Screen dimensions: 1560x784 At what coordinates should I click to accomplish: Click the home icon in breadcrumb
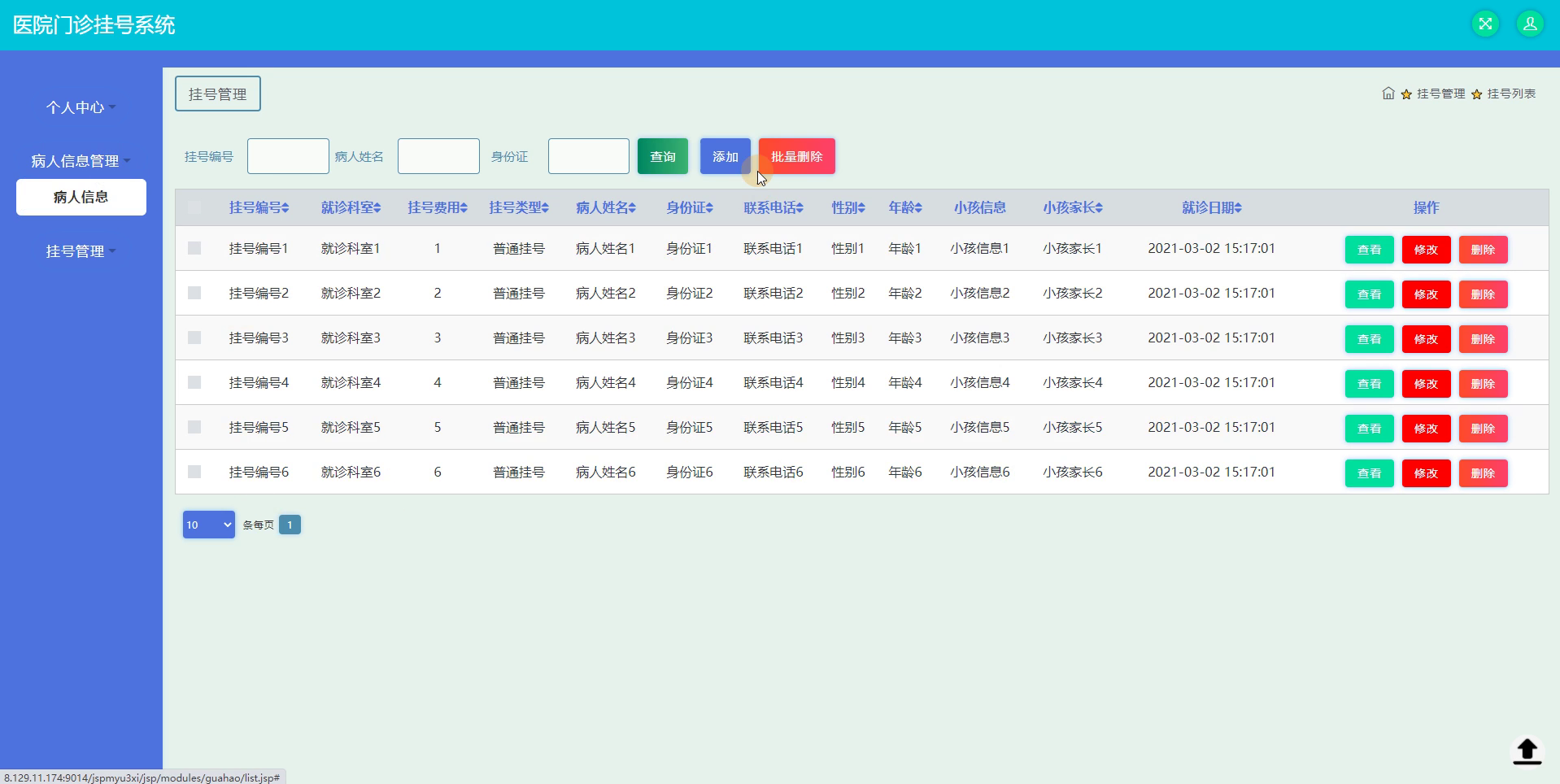(x=1388, y=94)
